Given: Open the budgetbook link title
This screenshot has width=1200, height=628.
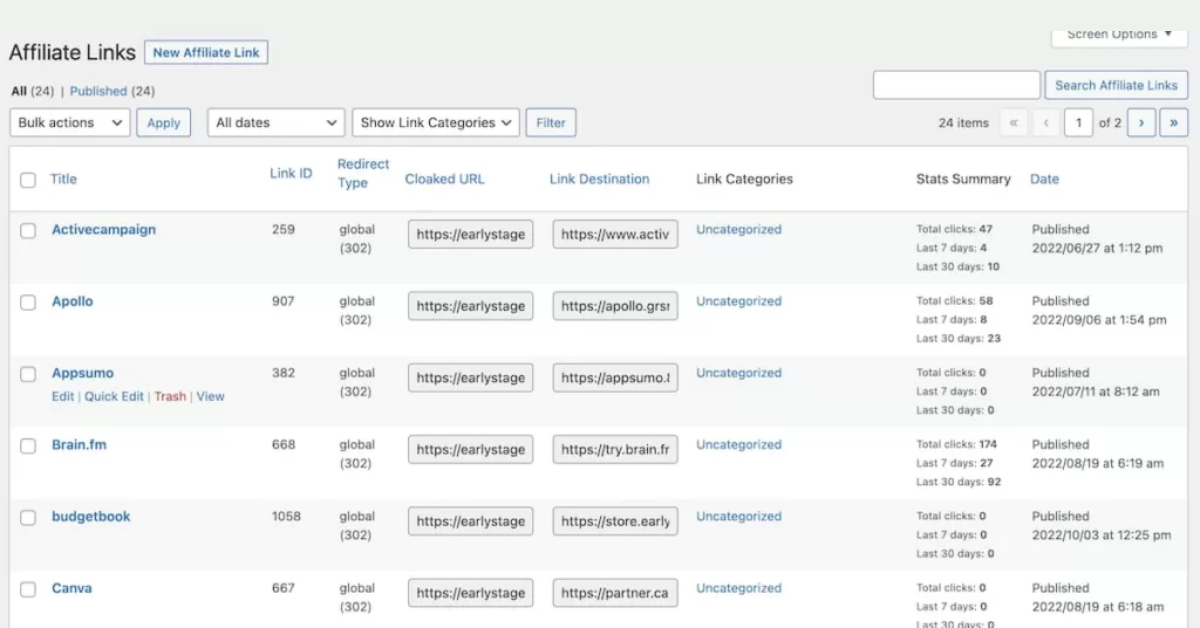Looking at the screenshot, I should coord(91,517).
